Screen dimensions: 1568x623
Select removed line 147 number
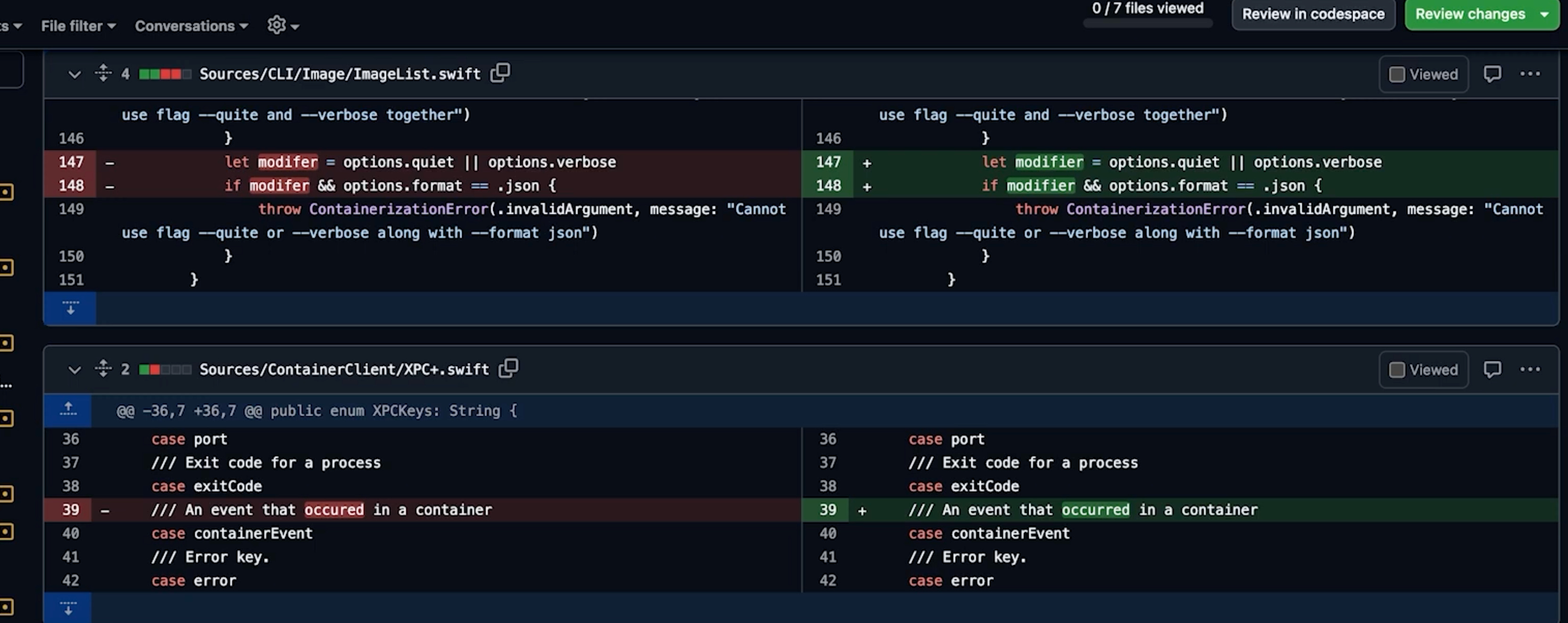71,163
